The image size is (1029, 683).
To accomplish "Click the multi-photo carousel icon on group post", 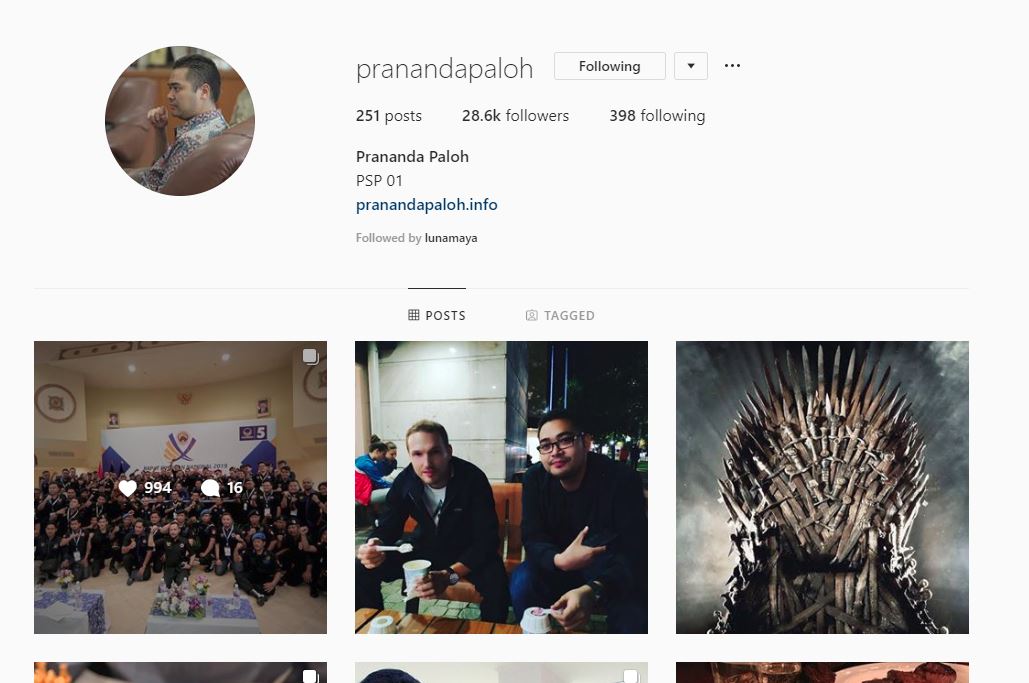I will click(310, 356).
